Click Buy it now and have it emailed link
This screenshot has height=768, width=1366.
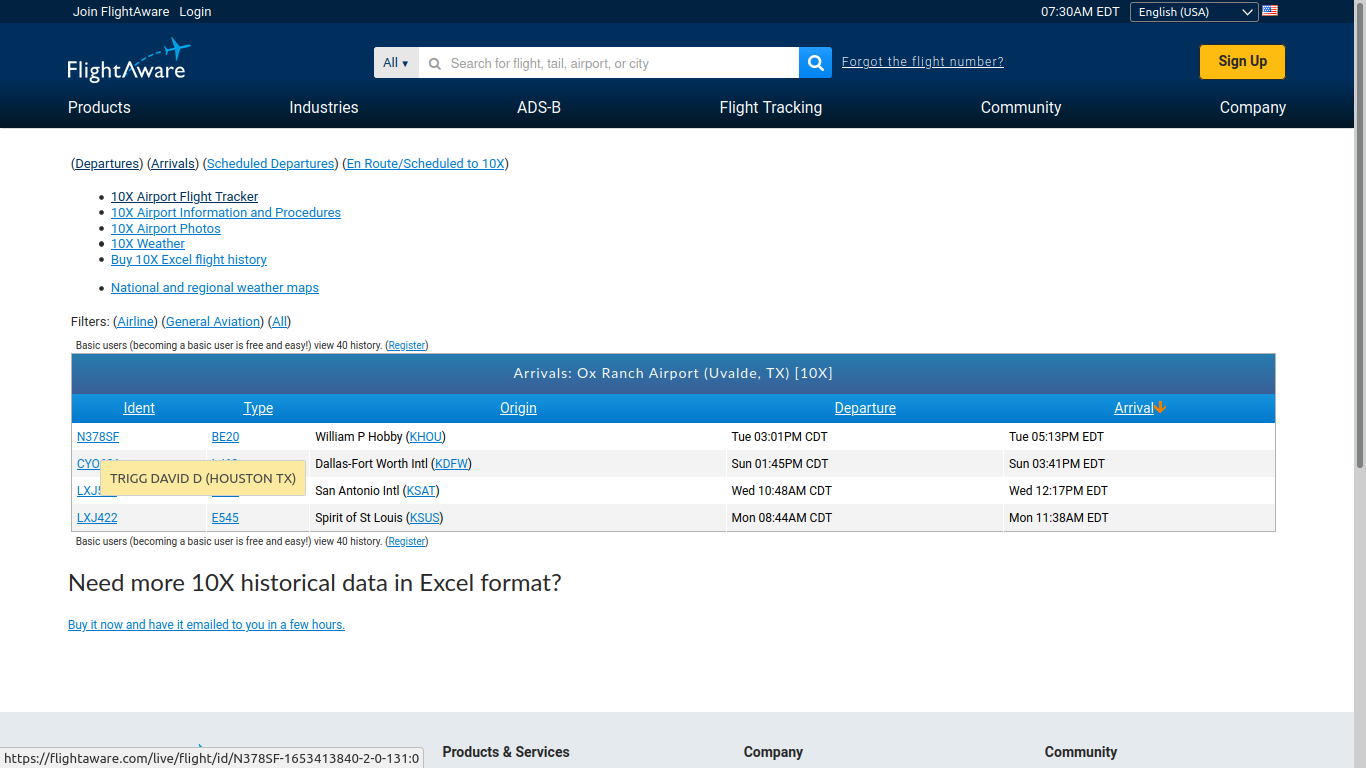pyautogui.click(x=206, y=625)
